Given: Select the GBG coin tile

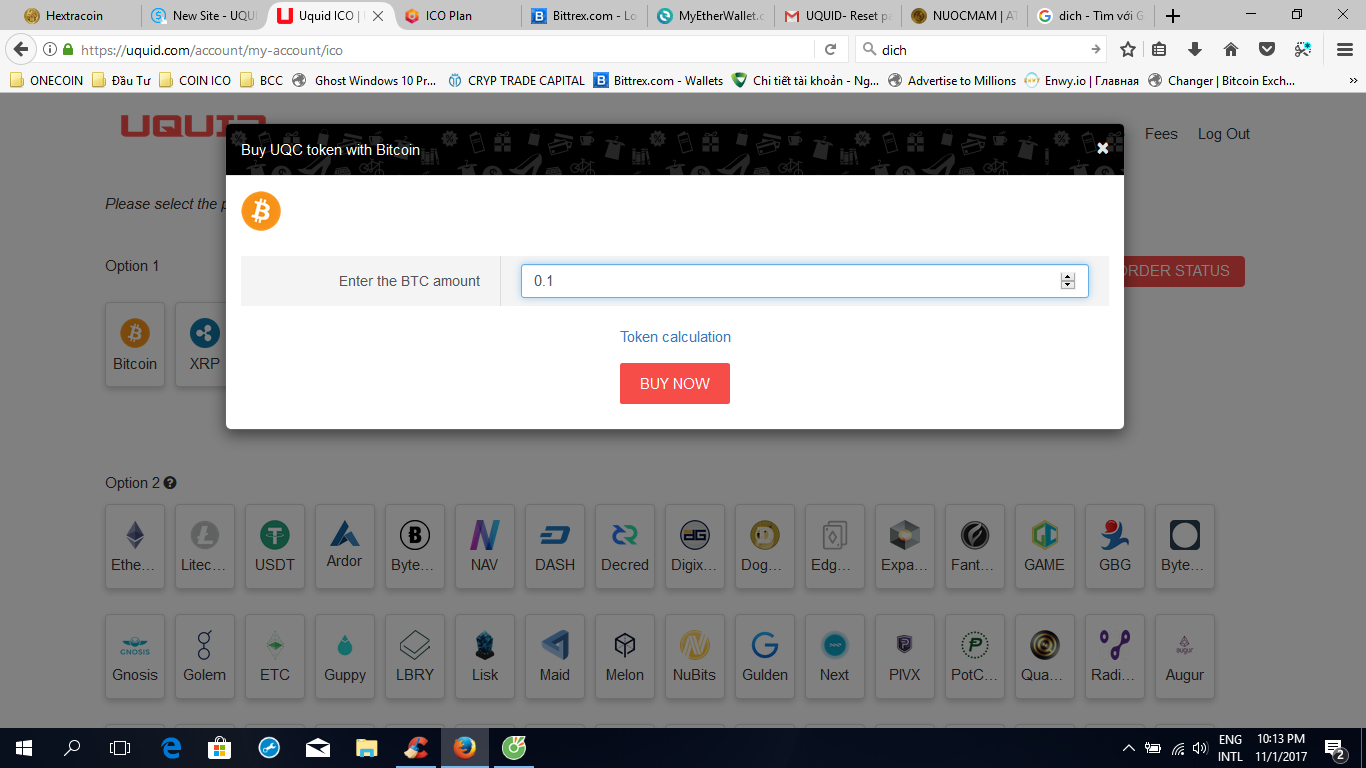Looking at the screenshot, I should point(1115,546).
